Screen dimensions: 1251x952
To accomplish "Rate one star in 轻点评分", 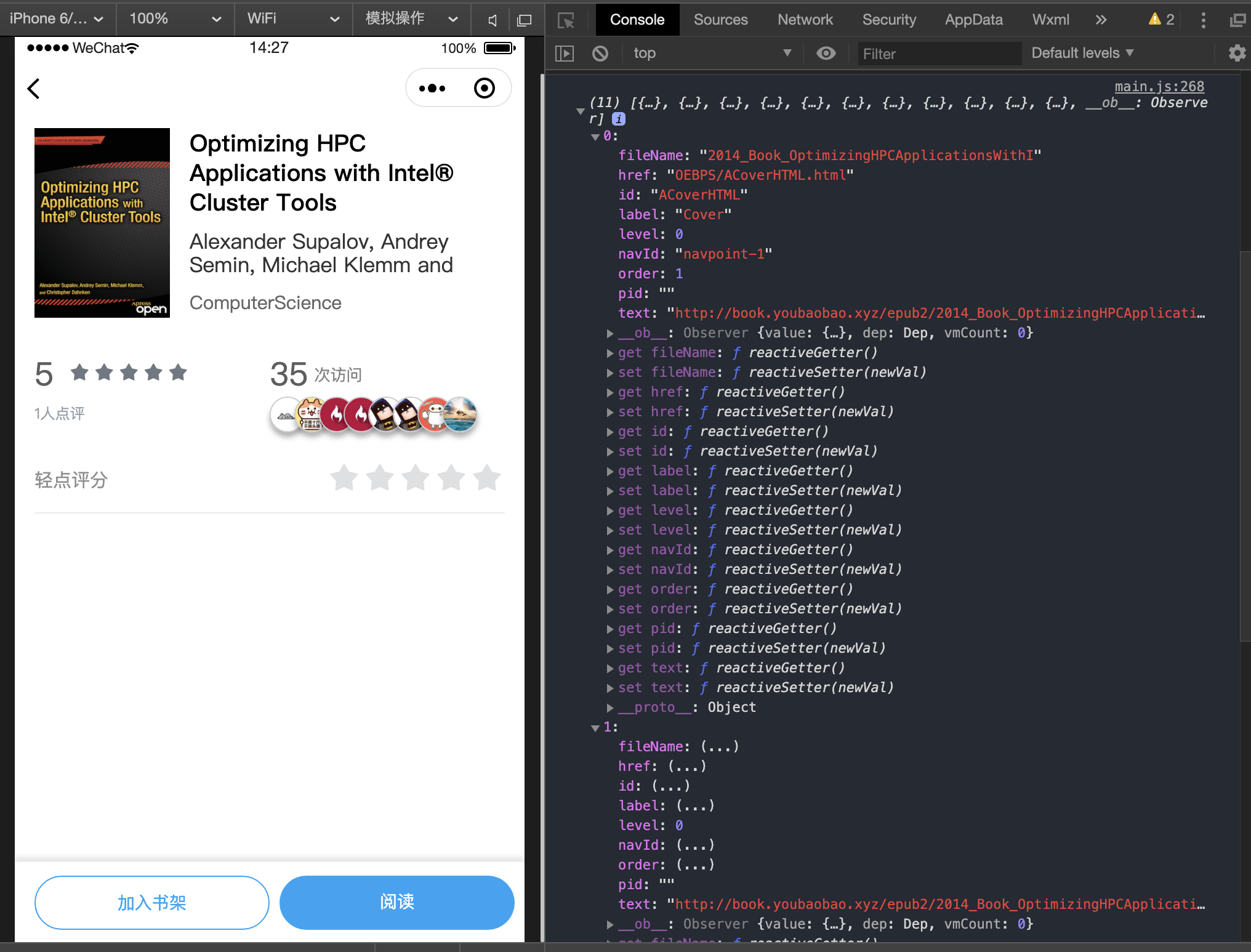I will click(344, 478).
